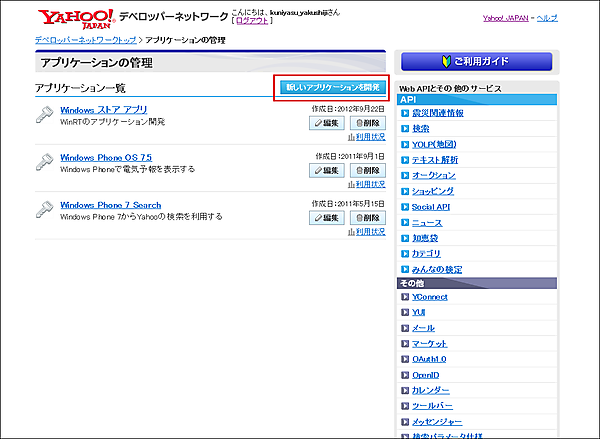Open the ショッピング API link
The width and height of the screenshot is (600, 439).
coord(433,191)
